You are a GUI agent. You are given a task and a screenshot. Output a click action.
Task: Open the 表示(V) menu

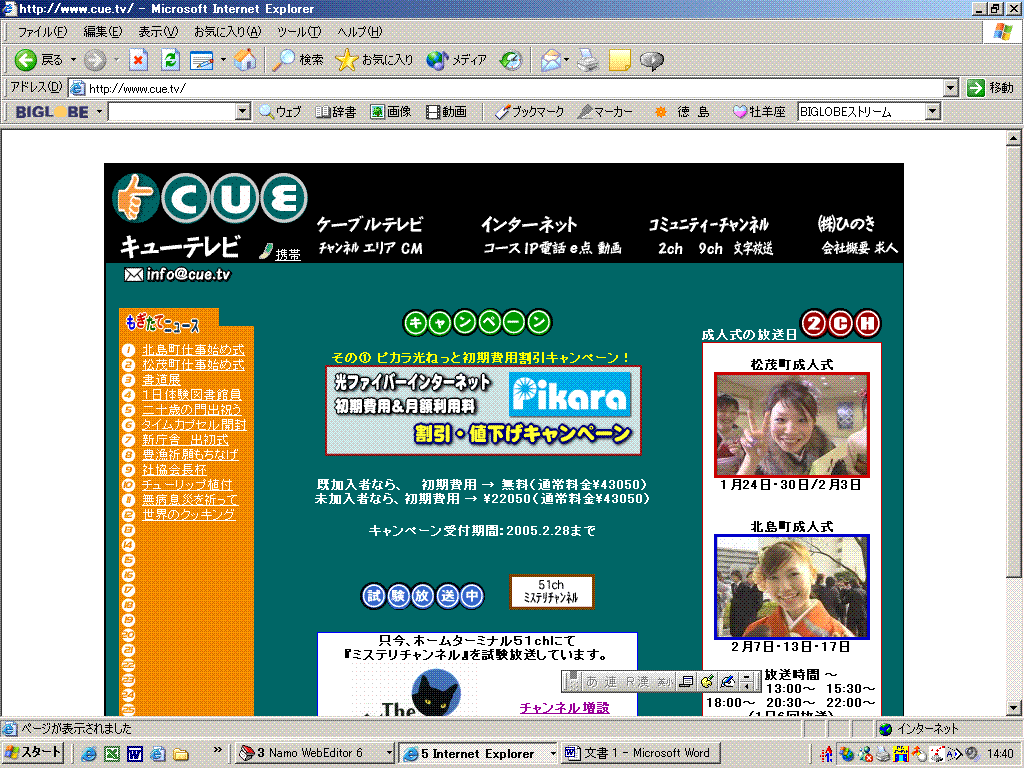pos(158,31)
